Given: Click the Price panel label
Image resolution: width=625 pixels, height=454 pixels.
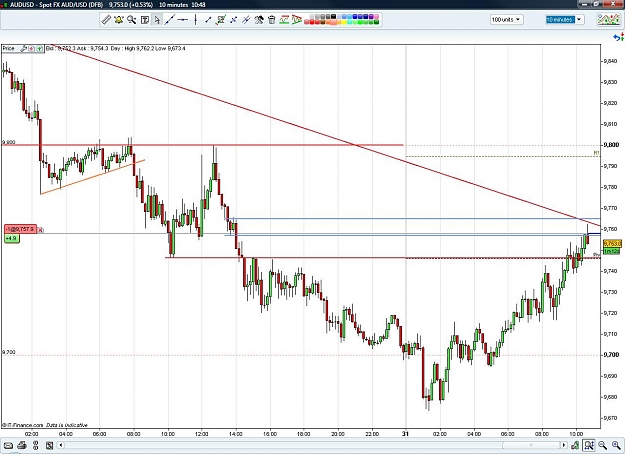Looking at the screenshot, I should pyautogui.click(x=8, y=49).
